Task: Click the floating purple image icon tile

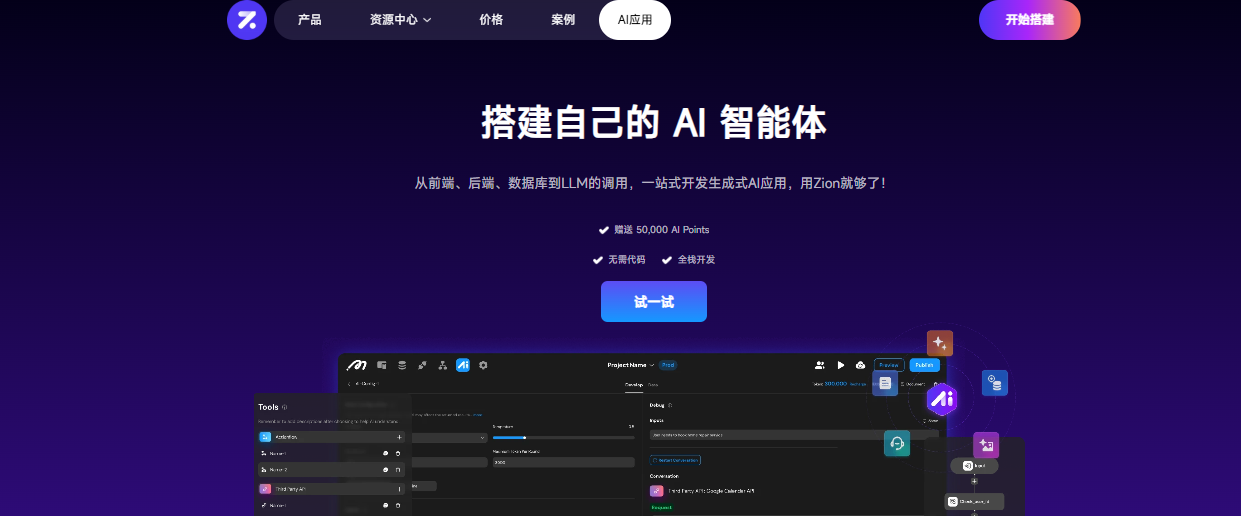Action: tap(986, 445)
